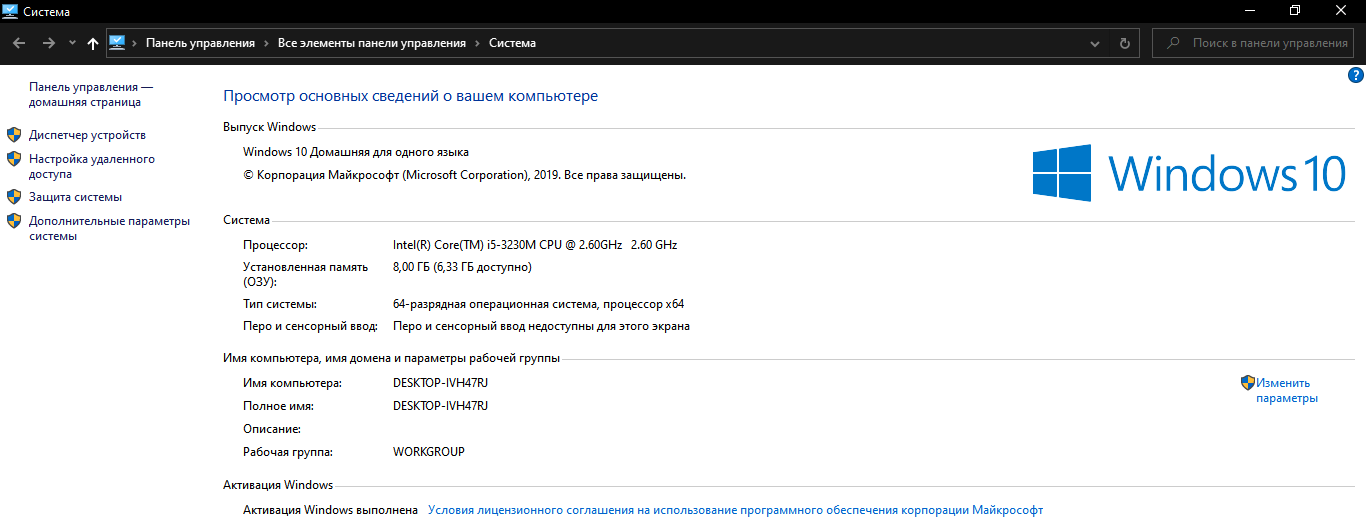This screenshot has width=1366, height=530.
Task: Select workgroup value 'WORKGROUP'
Action: coord(429,452)
